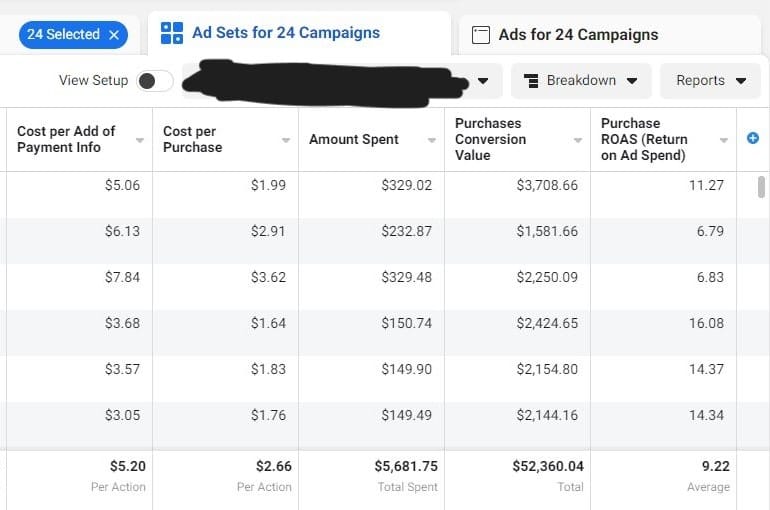Screen dimensions: 770x510
Task: Open the Breakdown dropdown
Action: coord(581,81)
